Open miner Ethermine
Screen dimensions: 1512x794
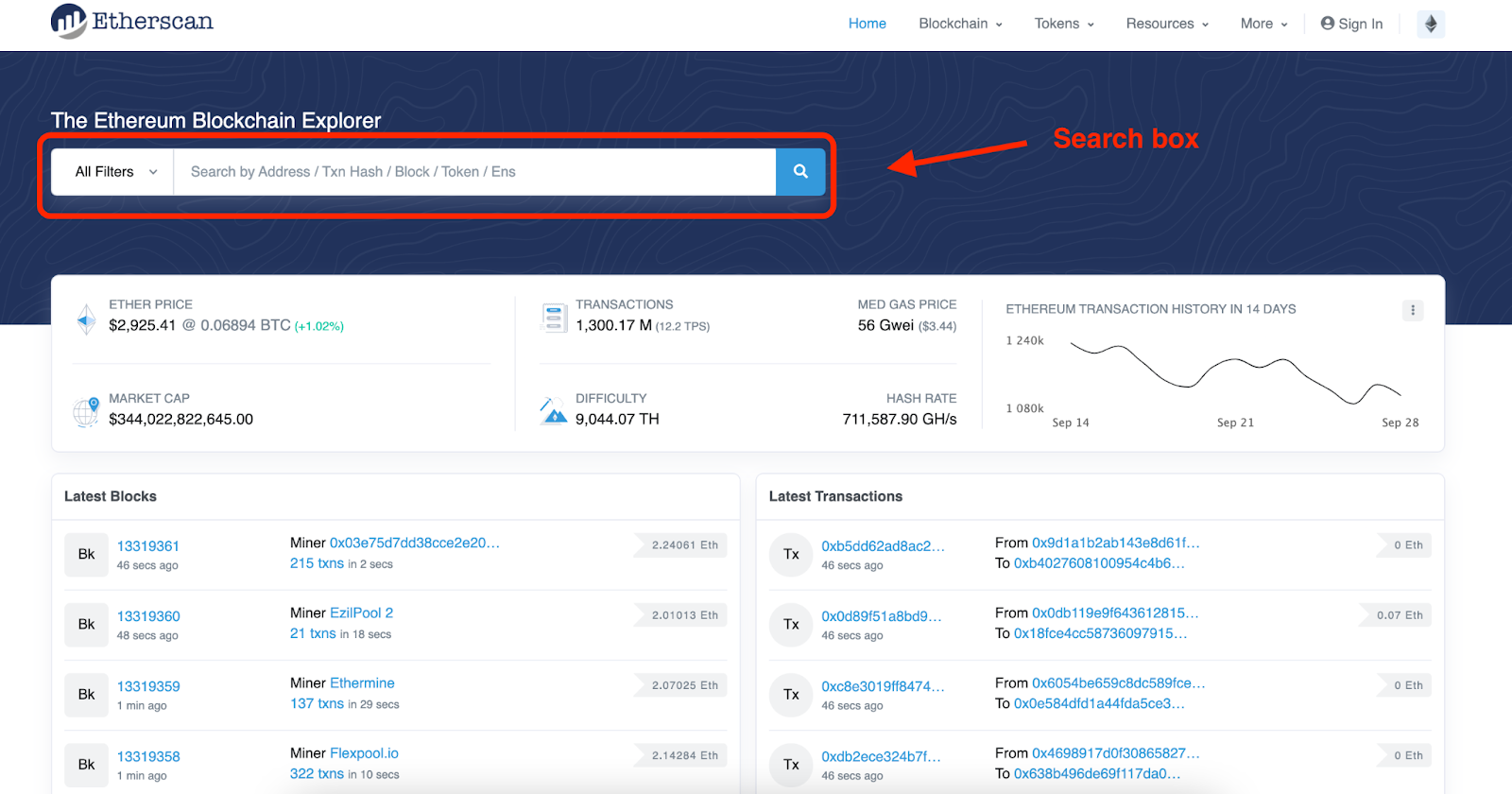pos(362,682)
